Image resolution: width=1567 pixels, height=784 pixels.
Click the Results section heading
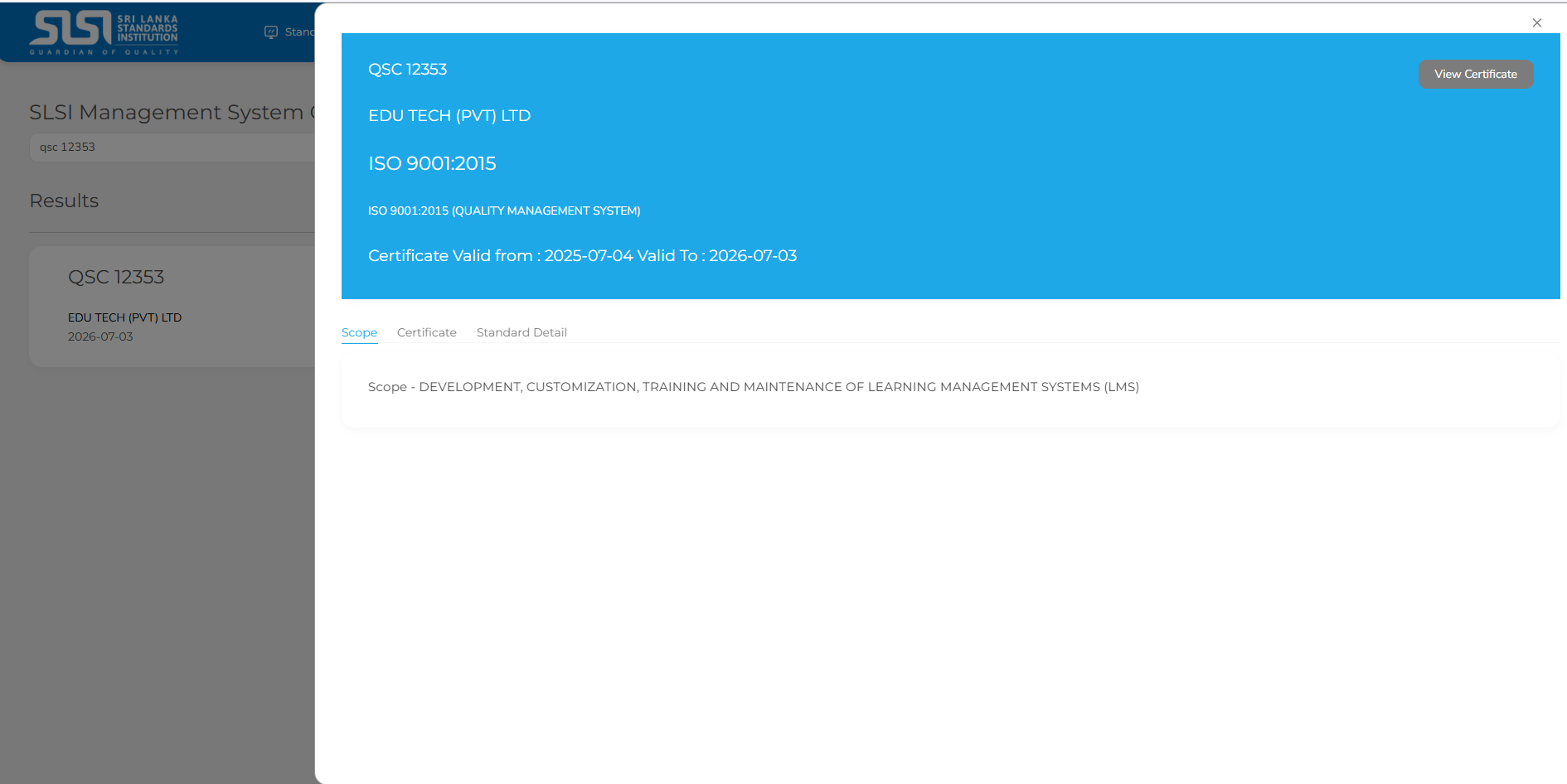64,201
